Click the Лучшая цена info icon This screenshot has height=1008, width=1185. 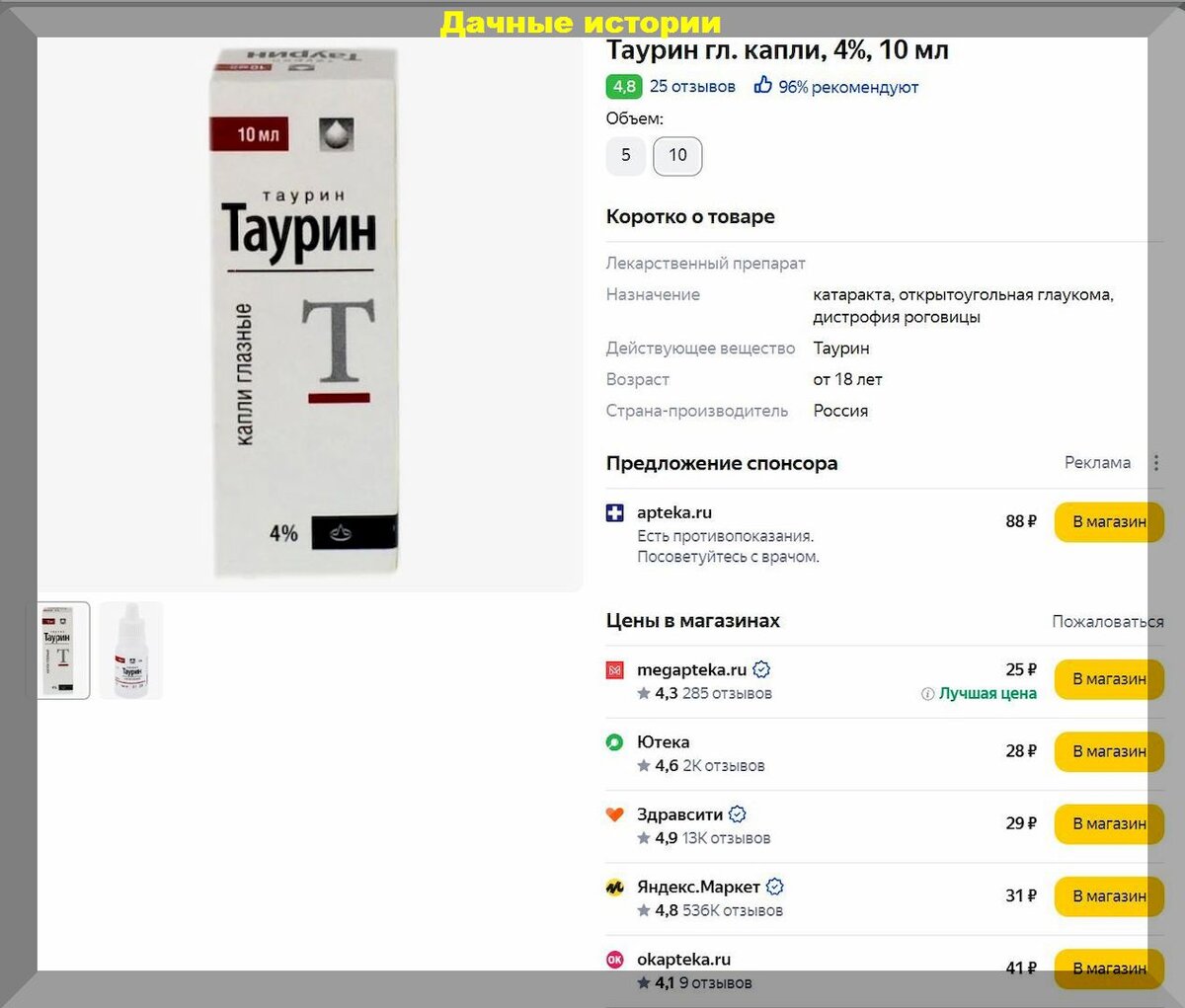click(x=927, y=694)
